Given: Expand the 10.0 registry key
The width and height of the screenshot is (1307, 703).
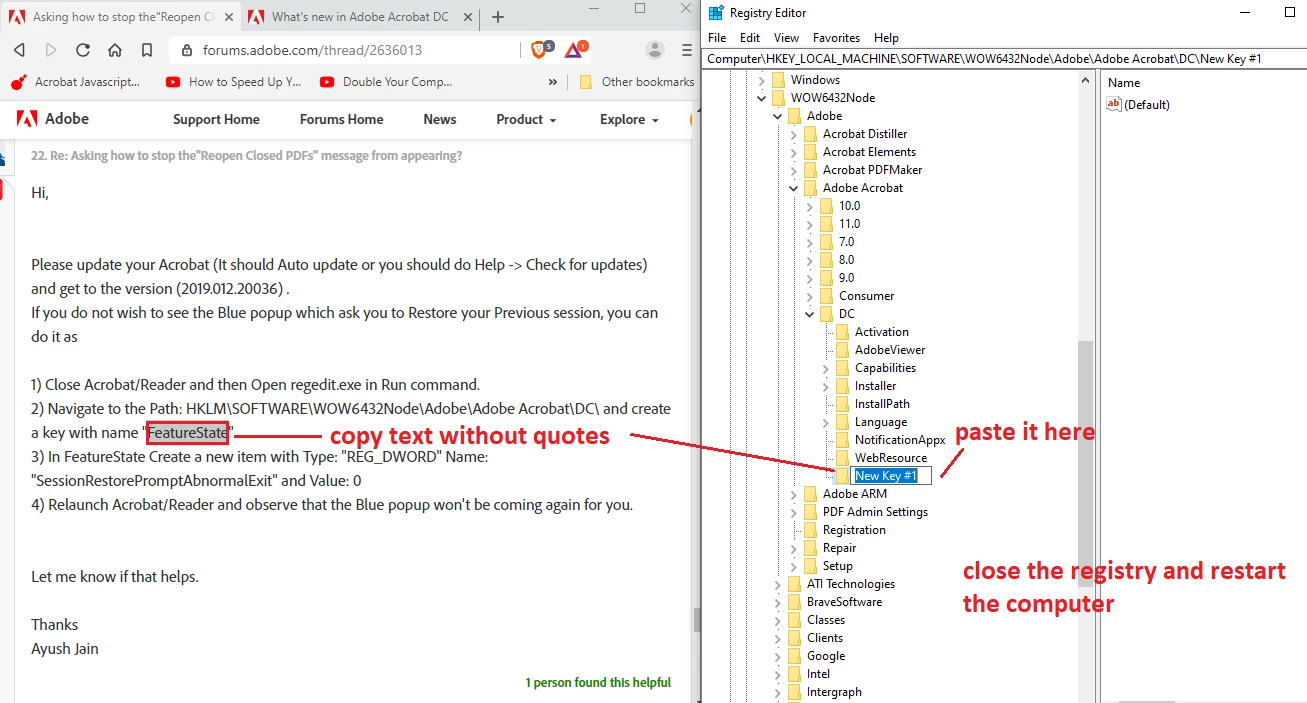Looking at the screenshot, I should pos(810,206).
